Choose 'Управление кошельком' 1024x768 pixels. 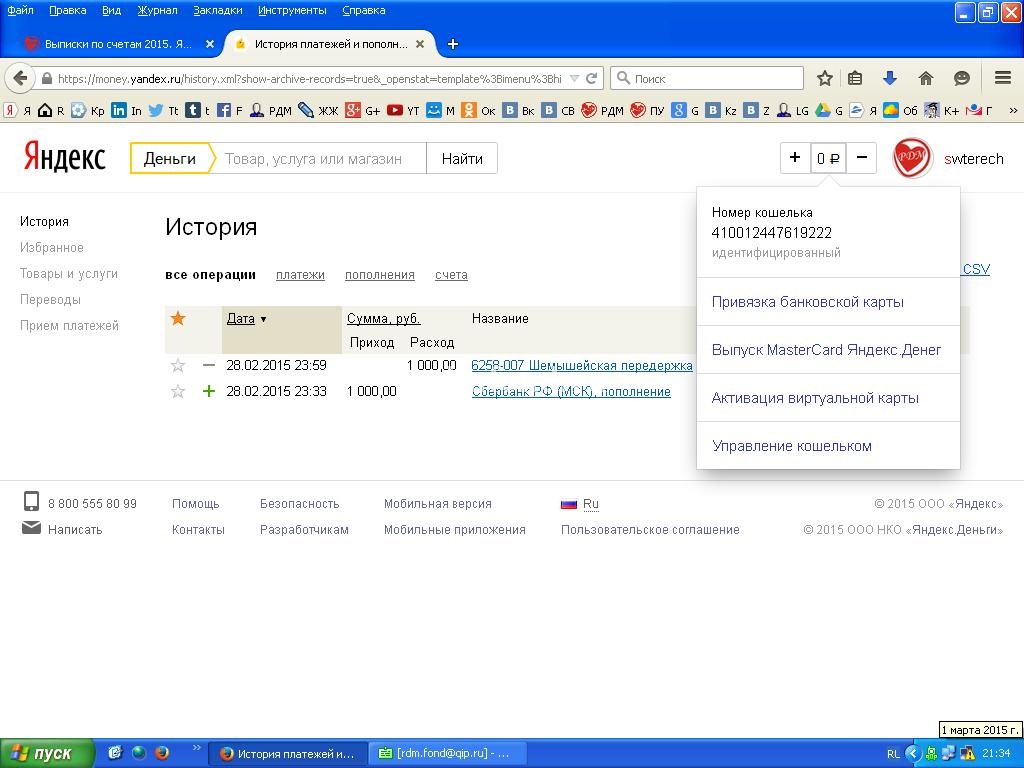[x=792, y=446]
